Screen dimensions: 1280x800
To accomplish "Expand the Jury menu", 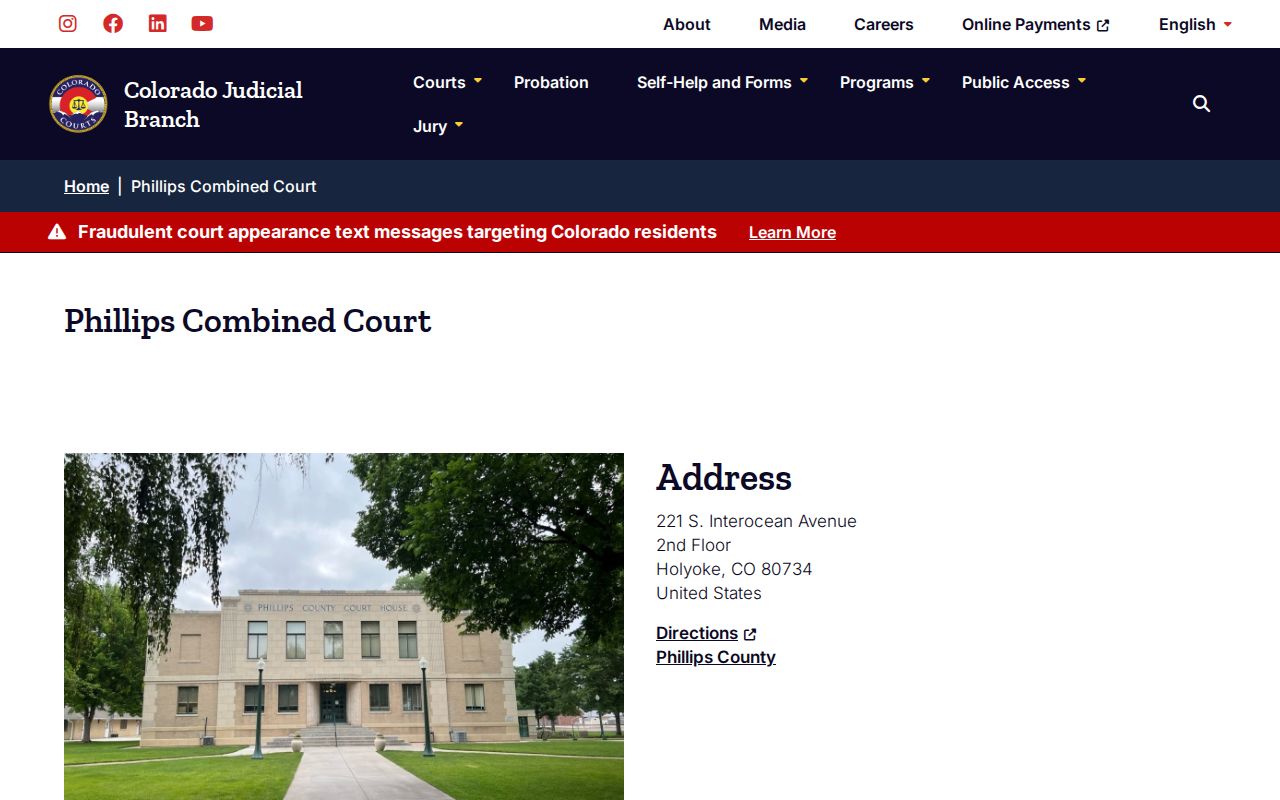I will pyautogui.click(x=438, y=126).
